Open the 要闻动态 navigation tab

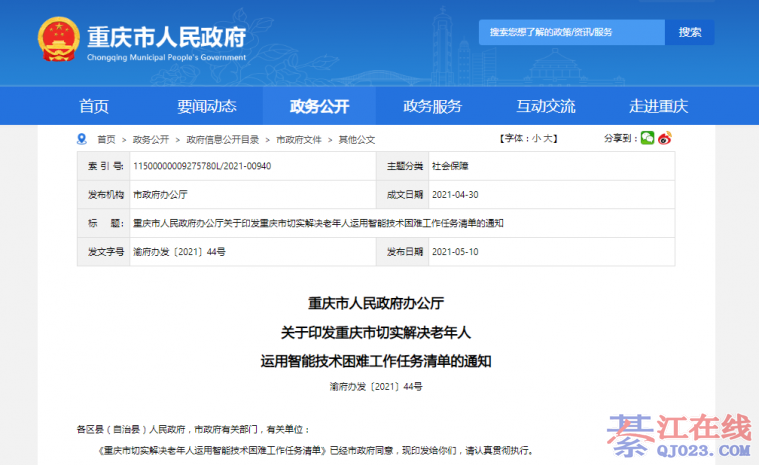(x=207, y=106)
